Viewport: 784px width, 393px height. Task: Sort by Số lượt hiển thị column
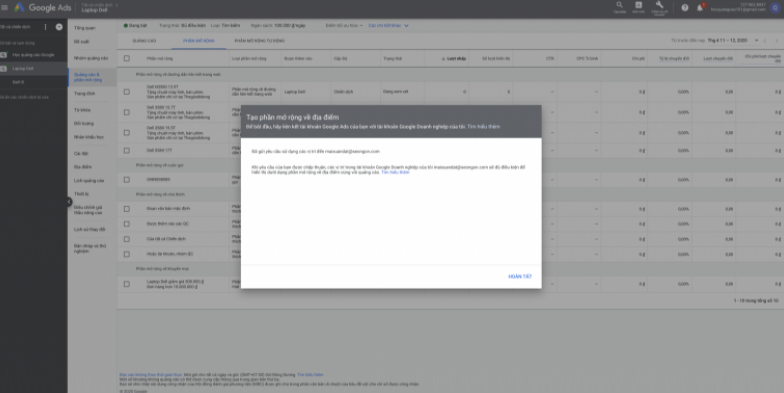coord(496,59)
